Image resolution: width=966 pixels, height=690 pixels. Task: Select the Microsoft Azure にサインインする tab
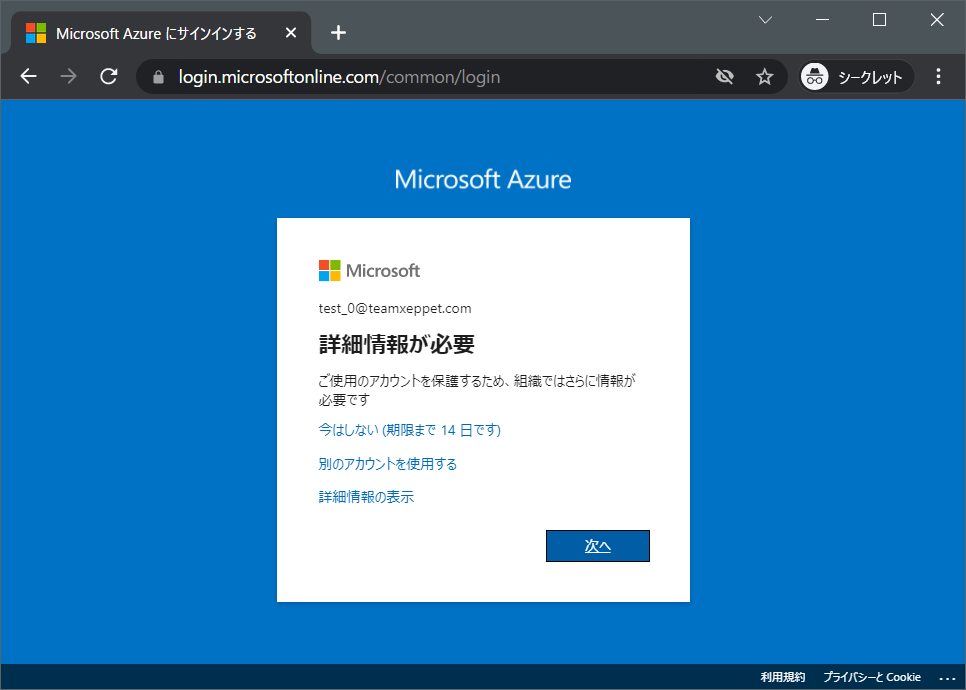coord(160,33)
